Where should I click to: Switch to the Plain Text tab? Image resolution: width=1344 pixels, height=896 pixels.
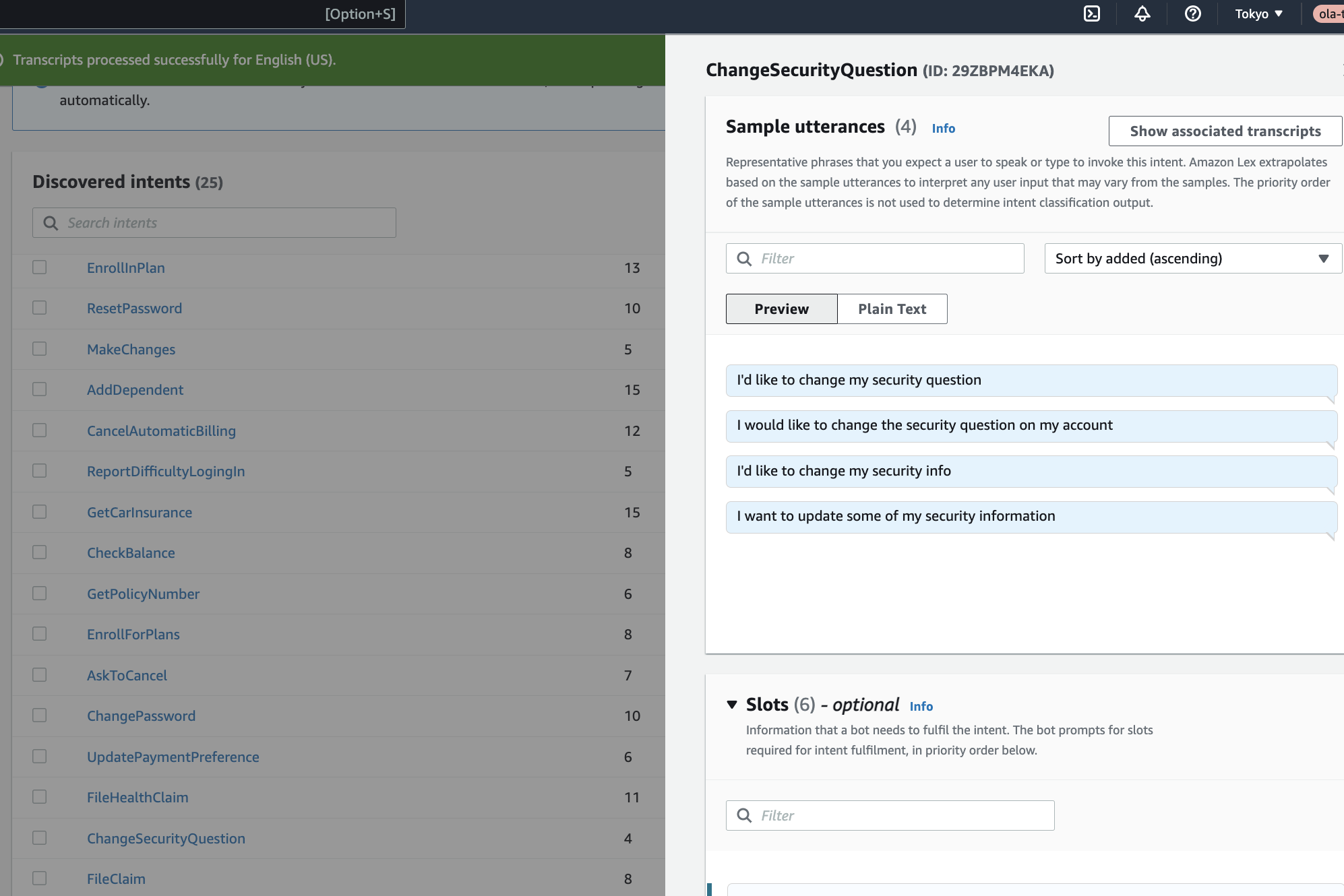coord(892,309)
